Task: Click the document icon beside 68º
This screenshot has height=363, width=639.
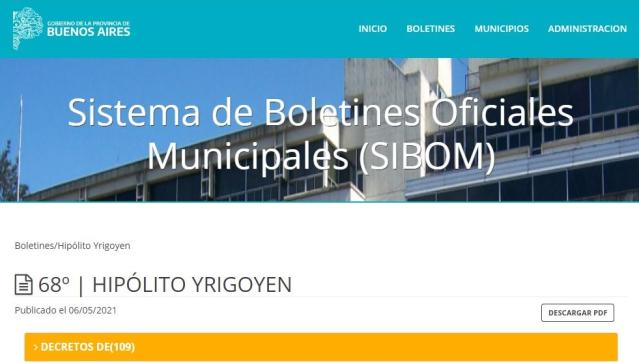Action: (x=23, y=284)
